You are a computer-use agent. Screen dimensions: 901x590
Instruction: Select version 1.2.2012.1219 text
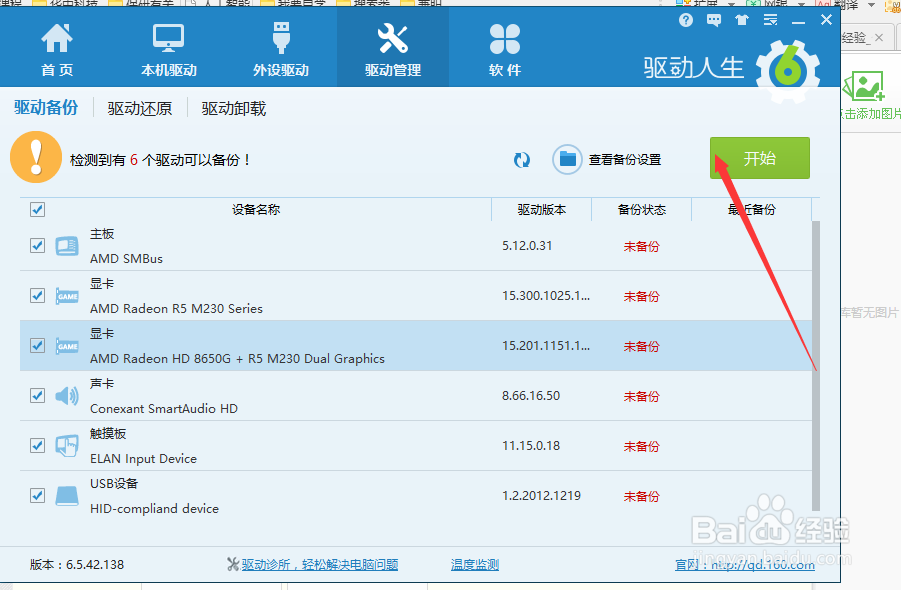[x=541, y=496]
